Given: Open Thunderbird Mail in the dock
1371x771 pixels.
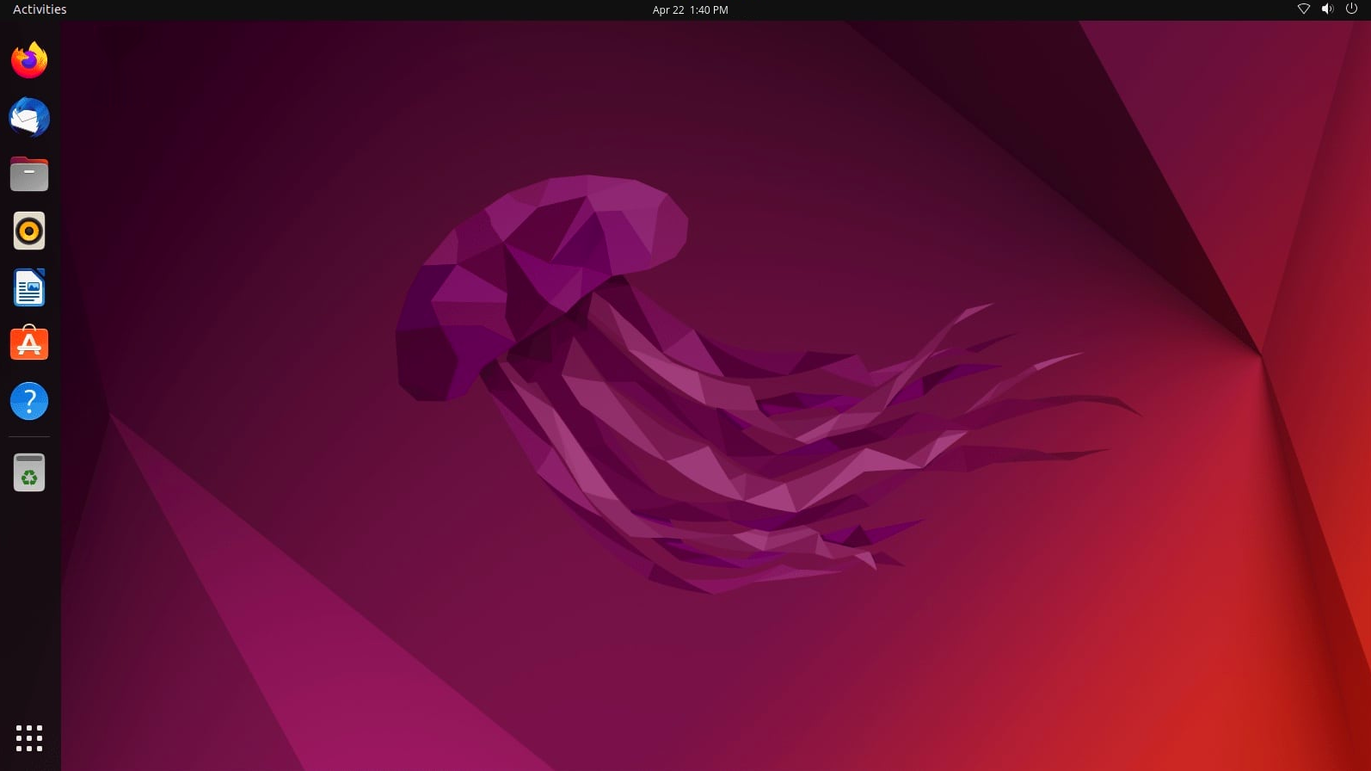Looking at the screenshot, I should coord(29,117).
